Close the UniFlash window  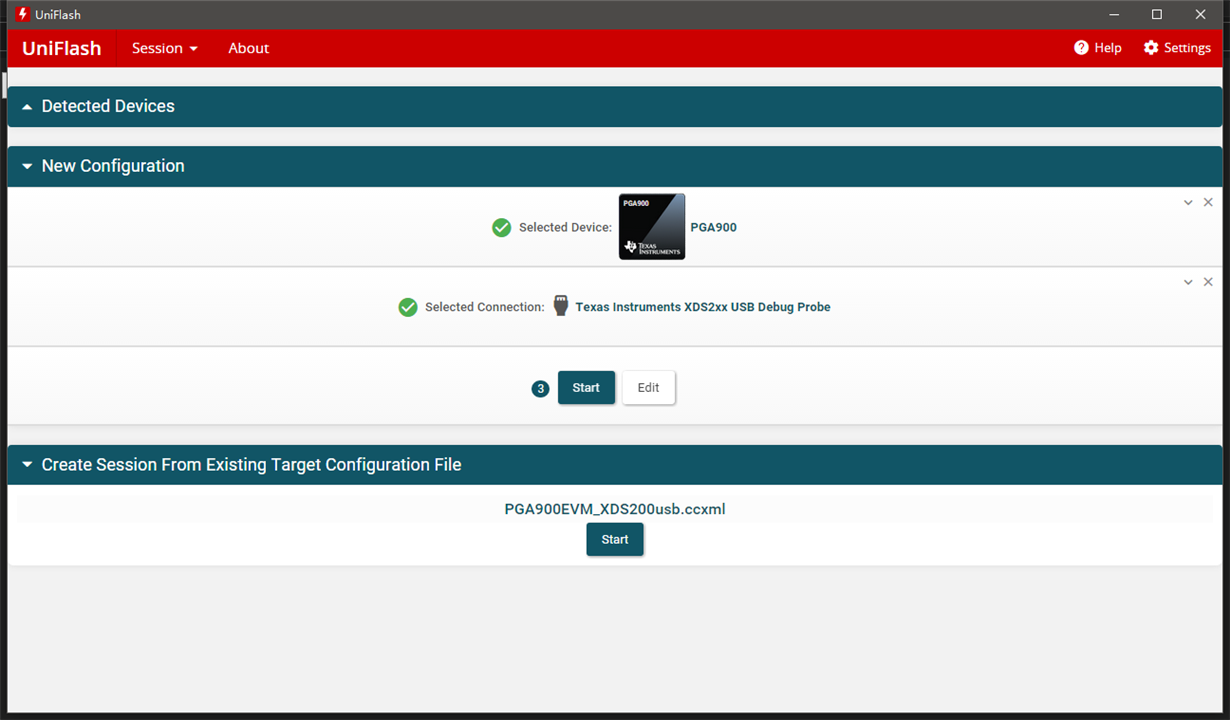1201,14
